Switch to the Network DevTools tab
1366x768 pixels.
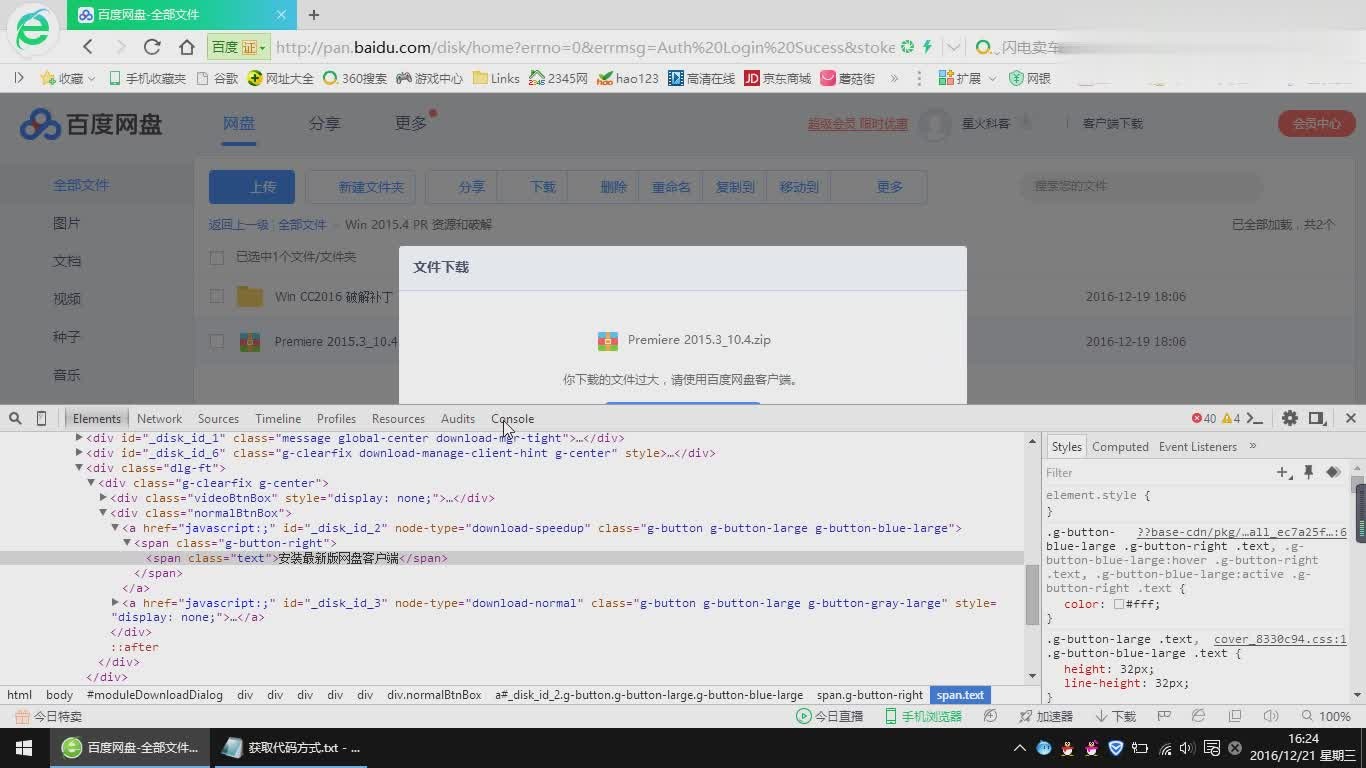[159, 418]
